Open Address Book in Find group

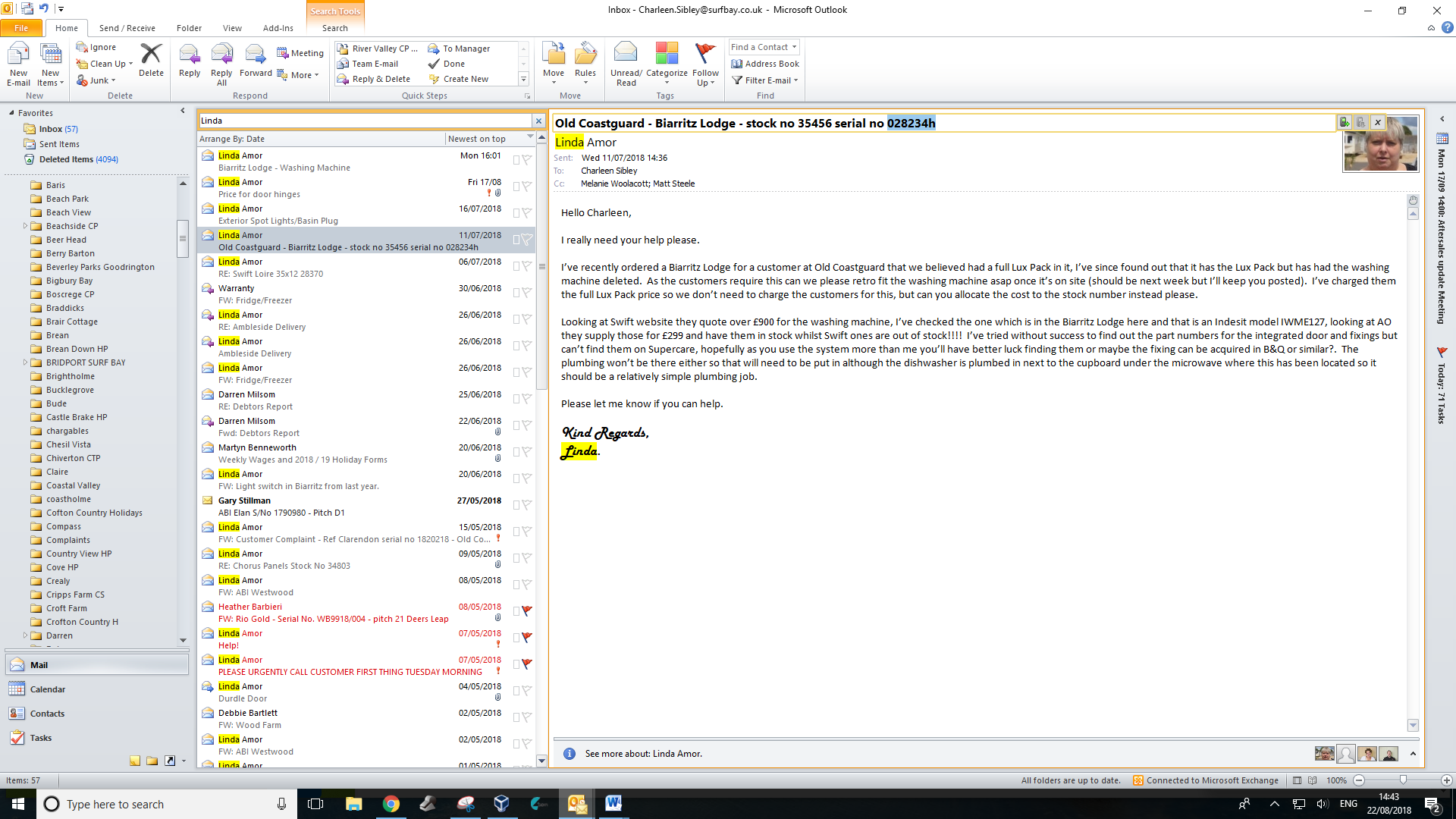[x=765, y=64]
